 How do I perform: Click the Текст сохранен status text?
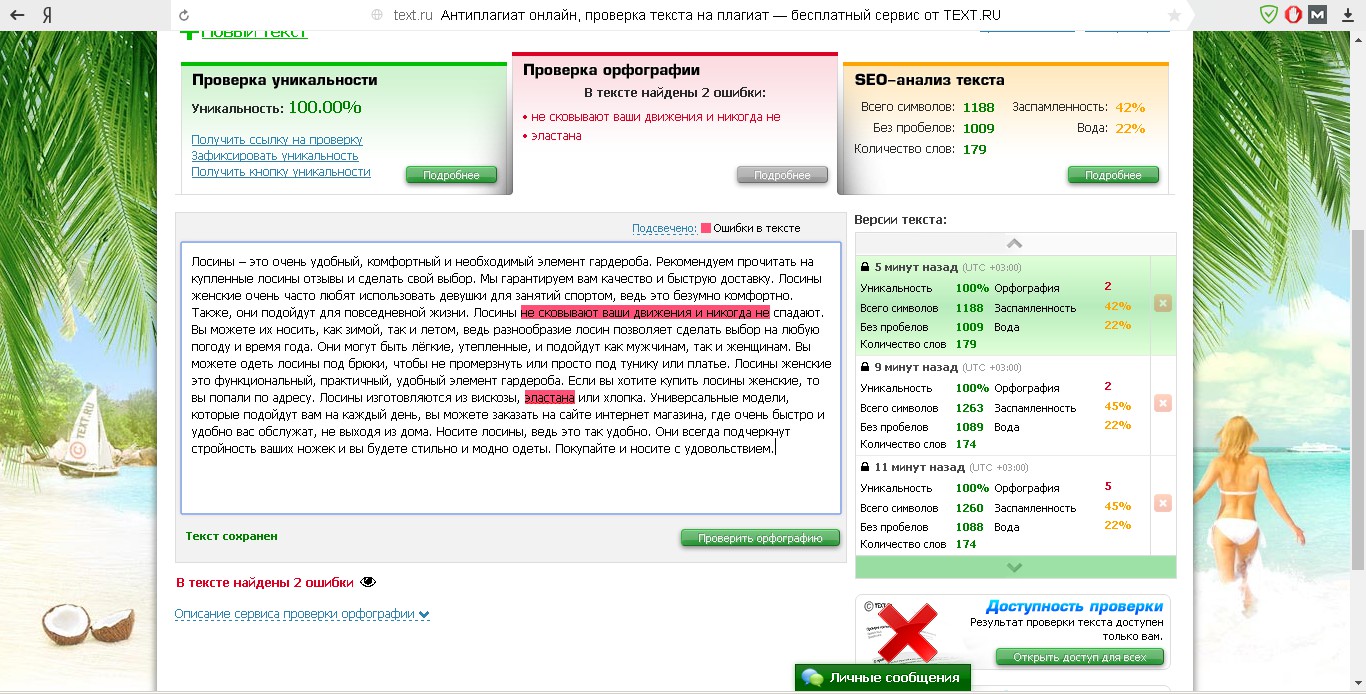coord(232,536)
